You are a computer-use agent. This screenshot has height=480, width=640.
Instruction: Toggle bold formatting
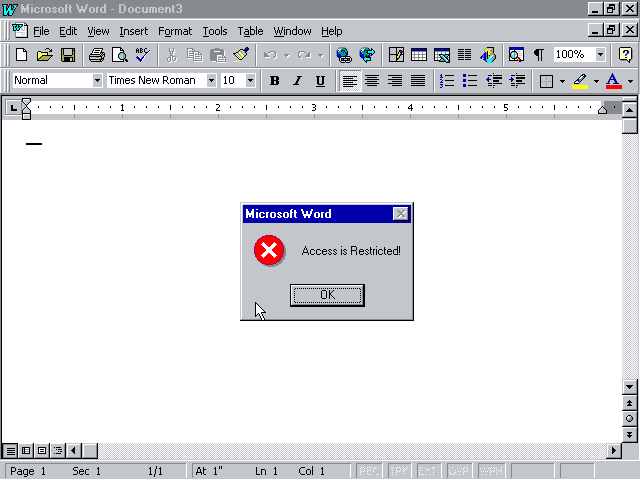tap(275, 81)
